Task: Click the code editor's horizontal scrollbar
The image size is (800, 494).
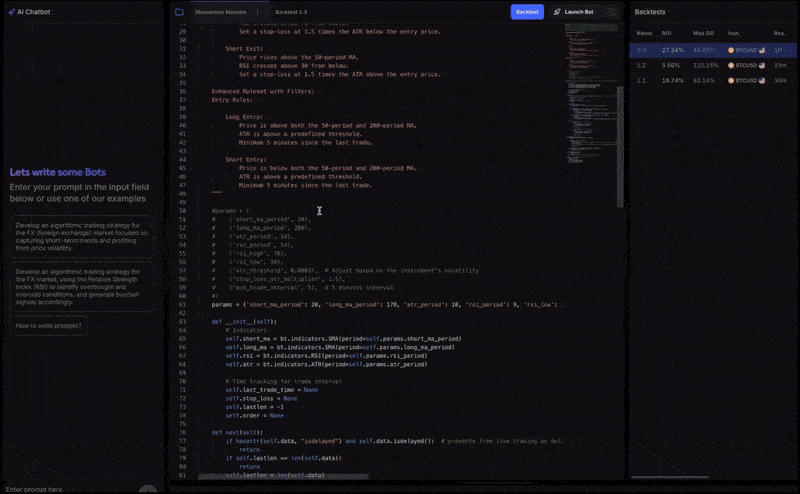Action: [x=283, y=477]
